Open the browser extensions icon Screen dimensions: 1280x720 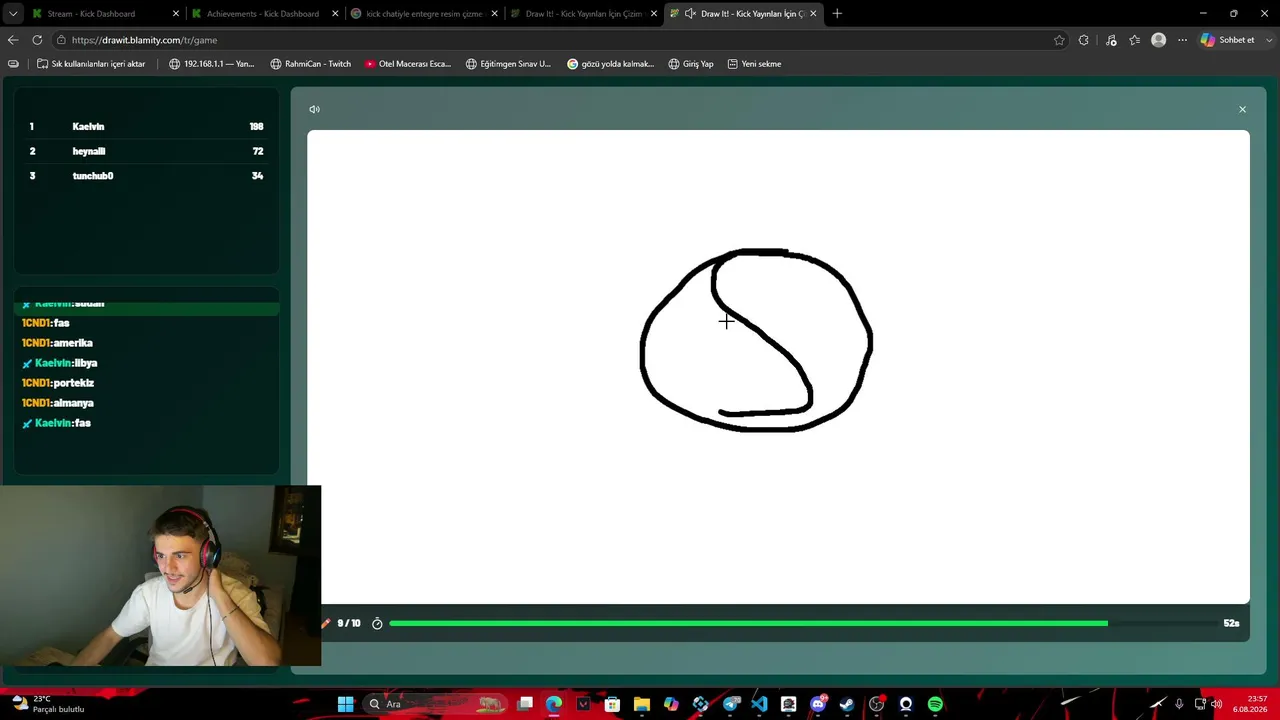coord(1084,40)
